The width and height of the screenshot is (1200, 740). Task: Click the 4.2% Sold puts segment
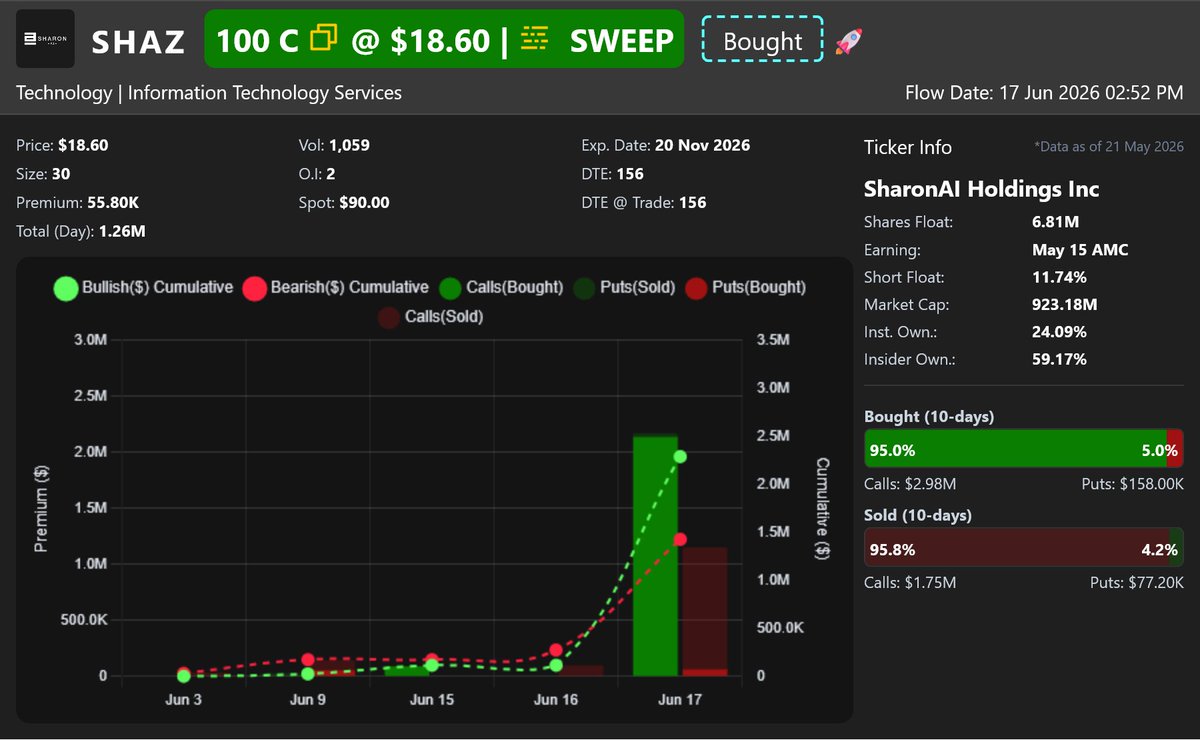1176,548
